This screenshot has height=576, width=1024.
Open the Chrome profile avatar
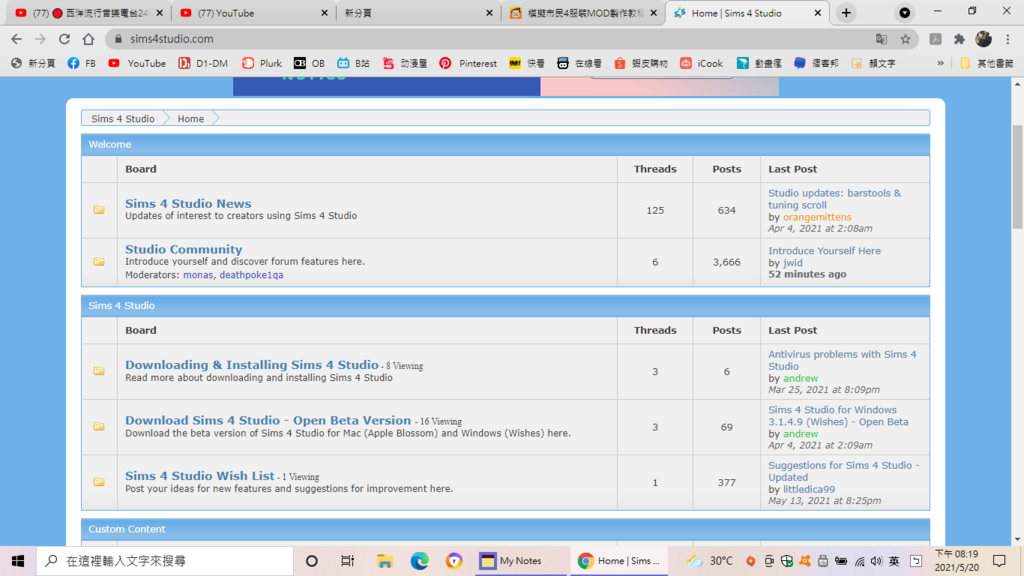(x=984, y=39)
